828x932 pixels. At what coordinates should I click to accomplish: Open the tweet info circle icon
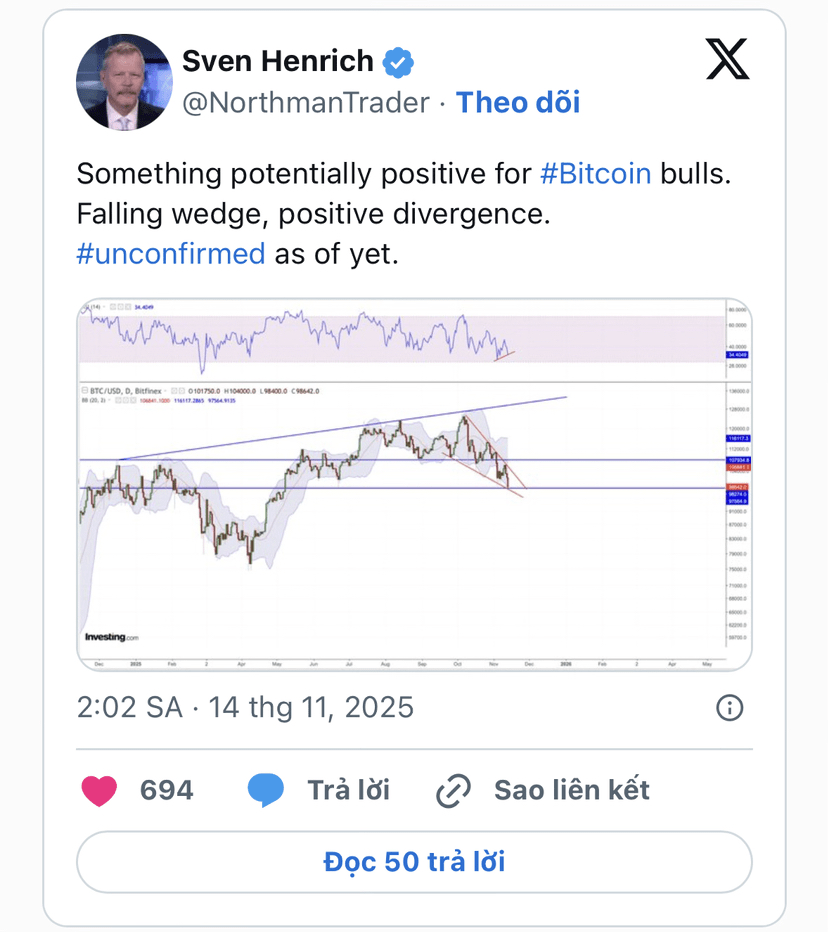(x=730, y=708)
